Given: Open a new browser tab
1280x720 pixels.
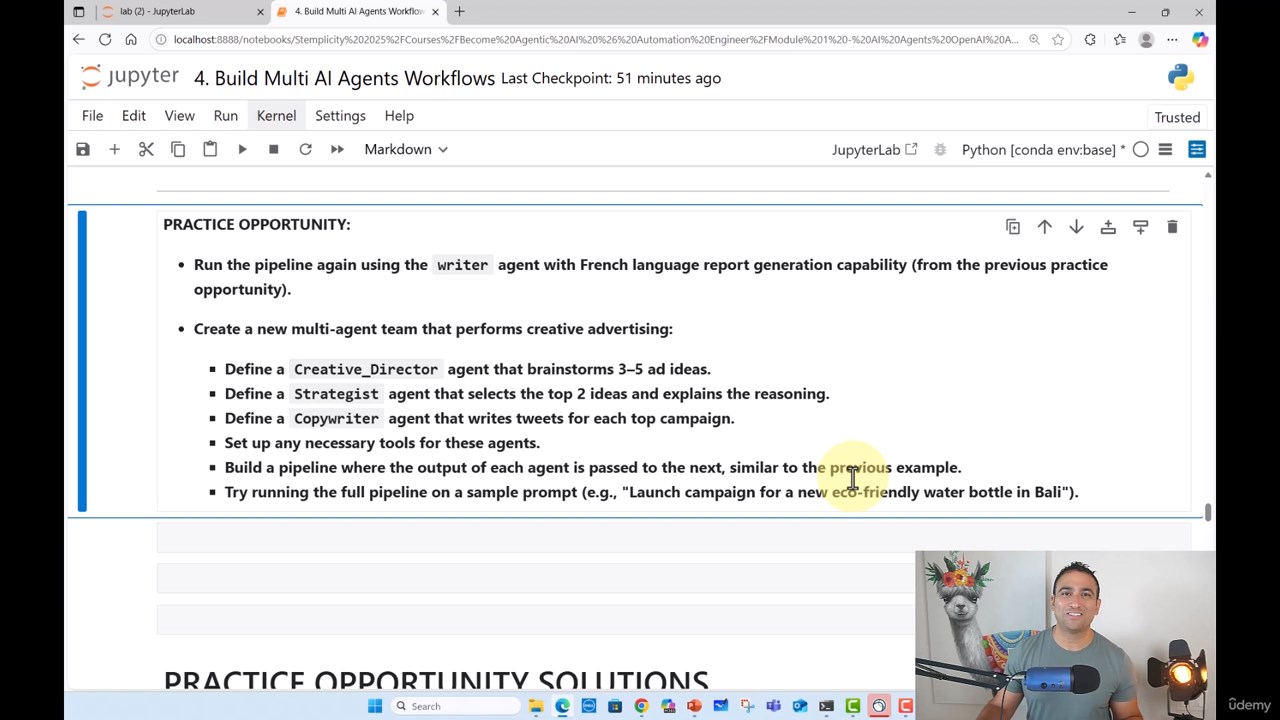Looking at the screenshot, I should click(460, 12).
